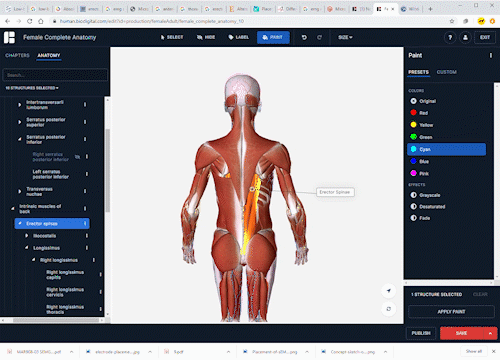The image size is (500, 360).
Task: Open the structures selected dropdown
Action: click(32, 88)
